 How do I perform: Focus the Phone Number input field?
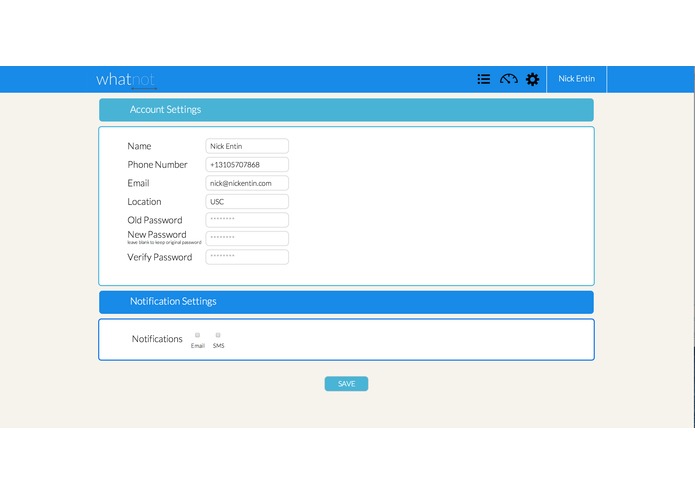[x=247, y=165]
